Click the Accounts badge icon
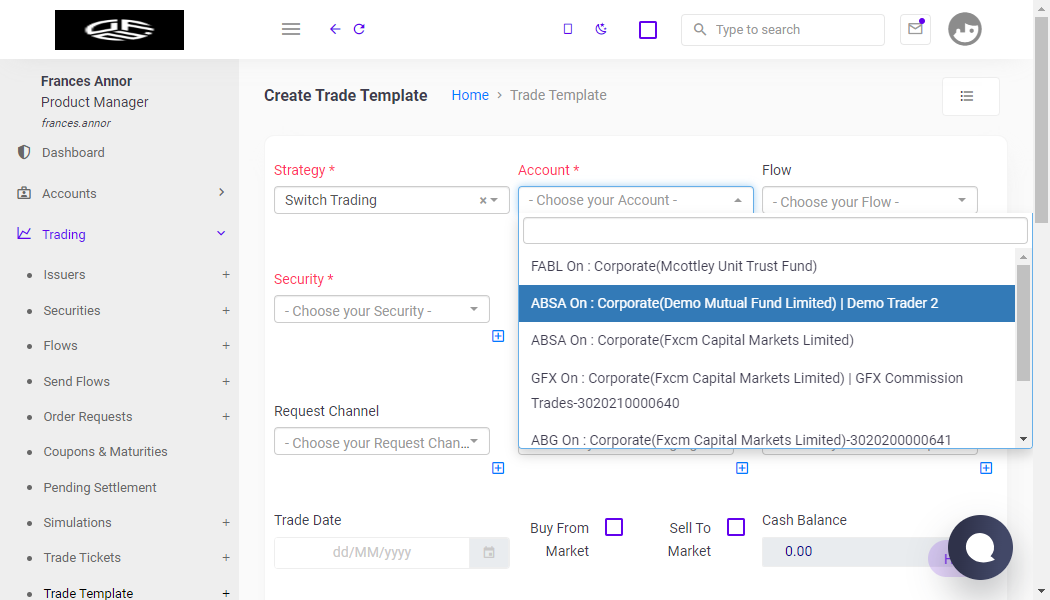This screenshot has height=600, width=1050. coord(24,193)
